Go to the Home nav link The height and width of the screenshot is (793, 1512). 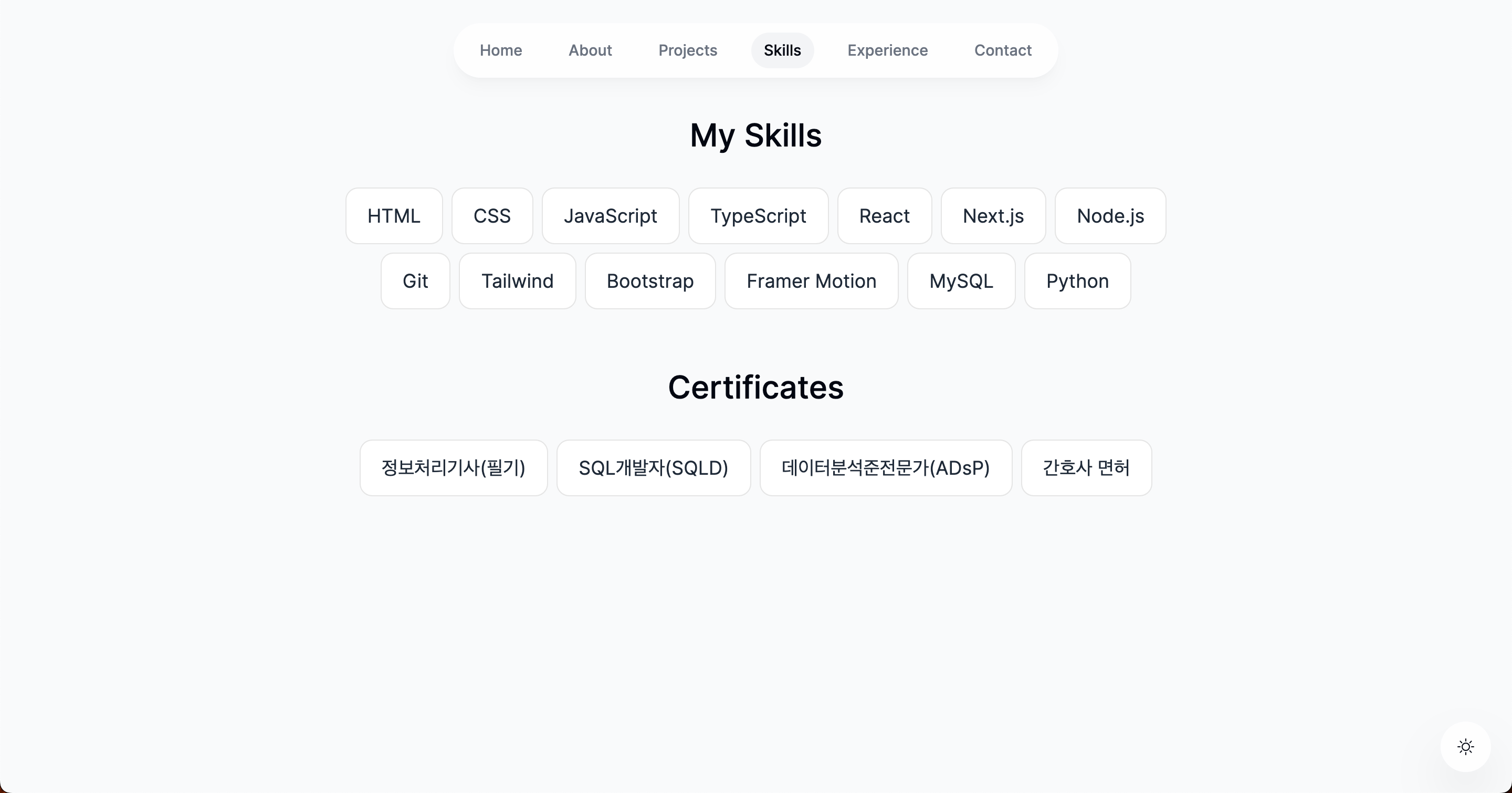(501, 50)
